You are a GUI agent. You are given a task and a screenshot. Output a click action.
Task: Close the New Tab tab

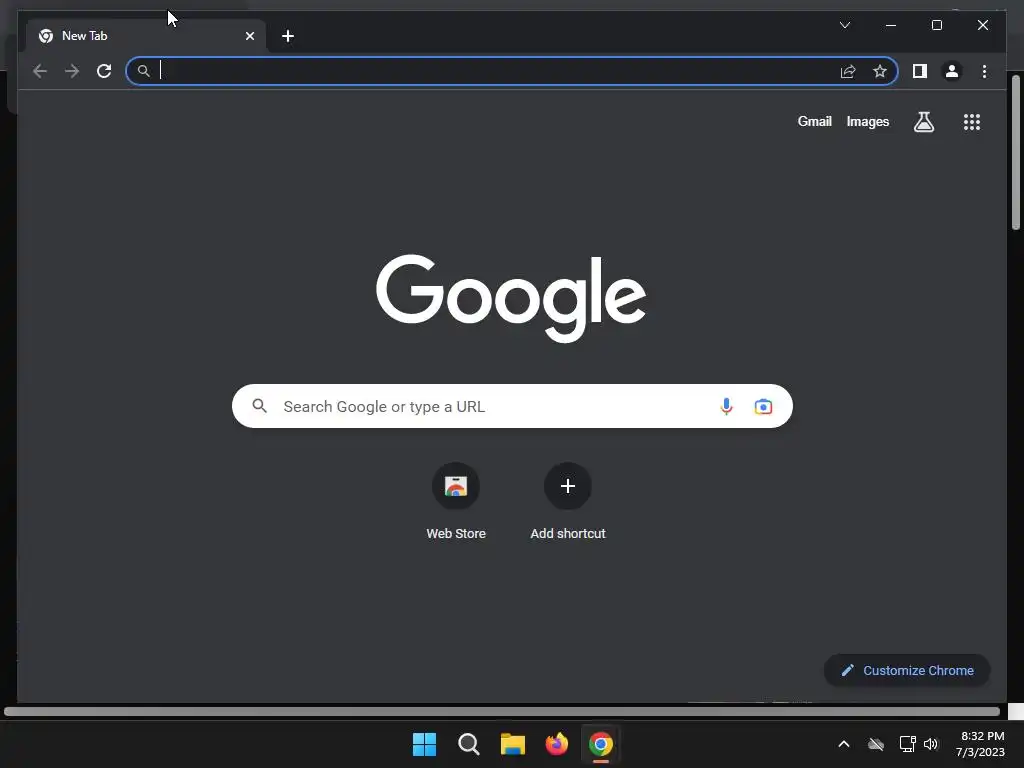249,36
